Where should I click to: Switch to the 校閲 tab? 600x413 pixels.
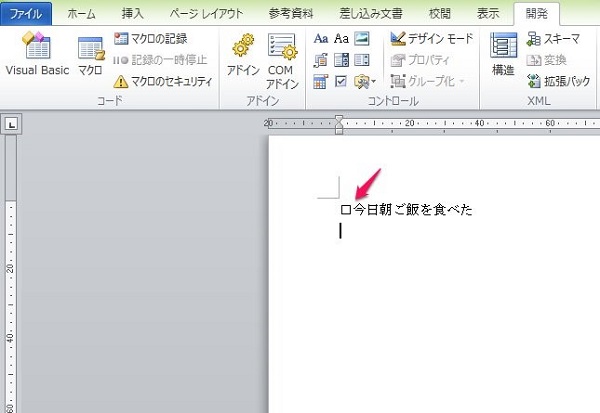point(439,14)
